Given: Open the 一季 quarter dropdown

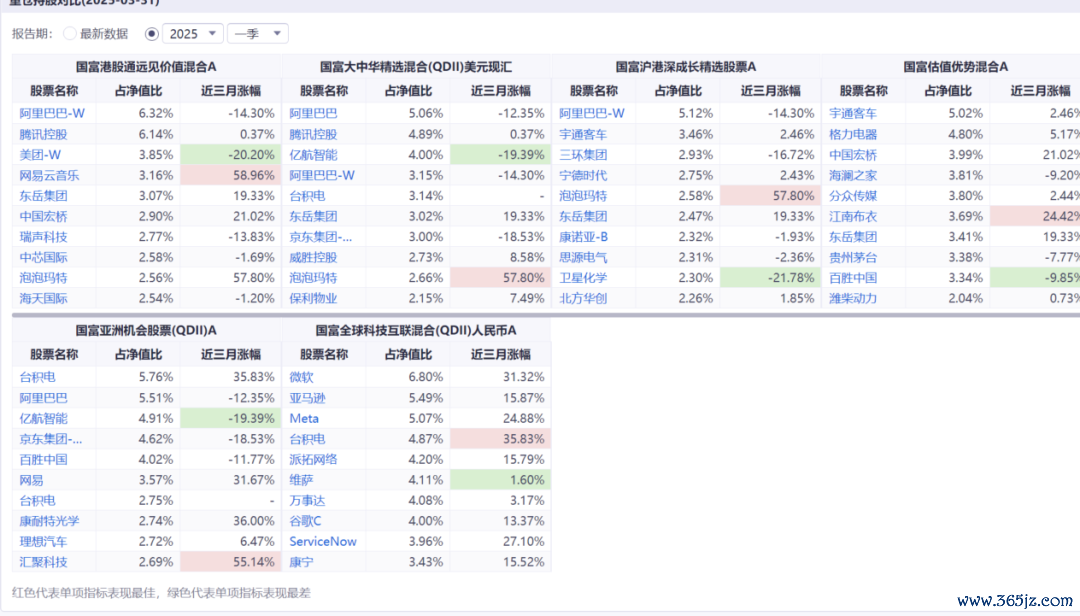Looking at the screenshot, I should click(x=258, y=34).
